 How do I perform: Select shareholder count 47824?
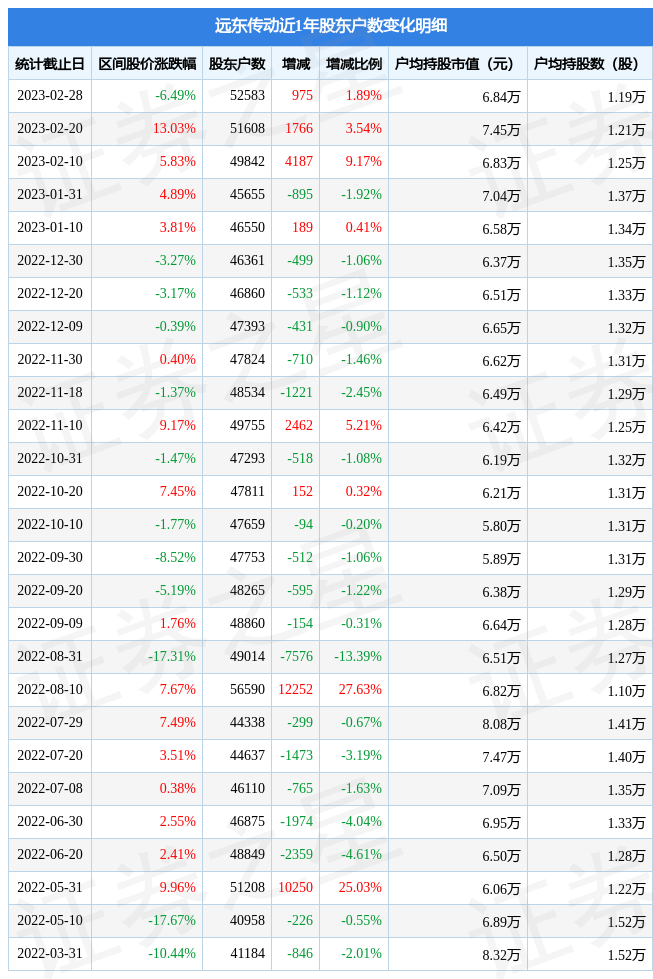click(247, 360)
